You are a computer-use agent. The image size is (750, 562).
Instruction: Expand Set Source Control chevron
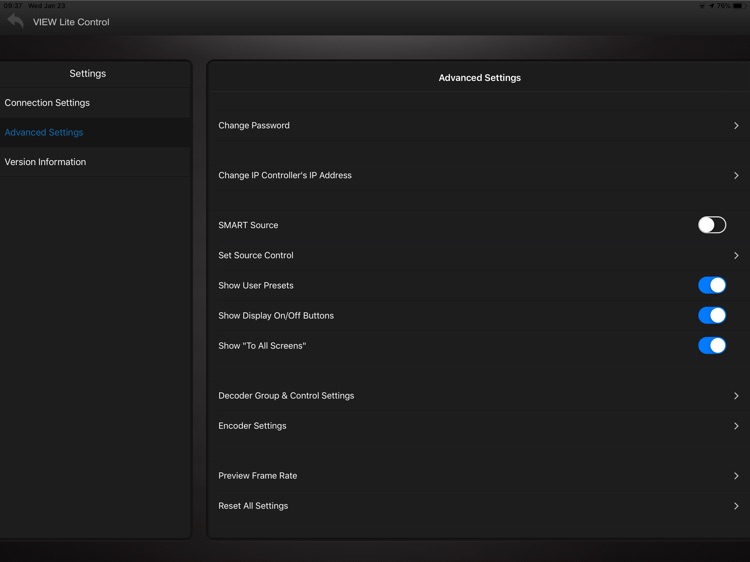tap(736, 255)
